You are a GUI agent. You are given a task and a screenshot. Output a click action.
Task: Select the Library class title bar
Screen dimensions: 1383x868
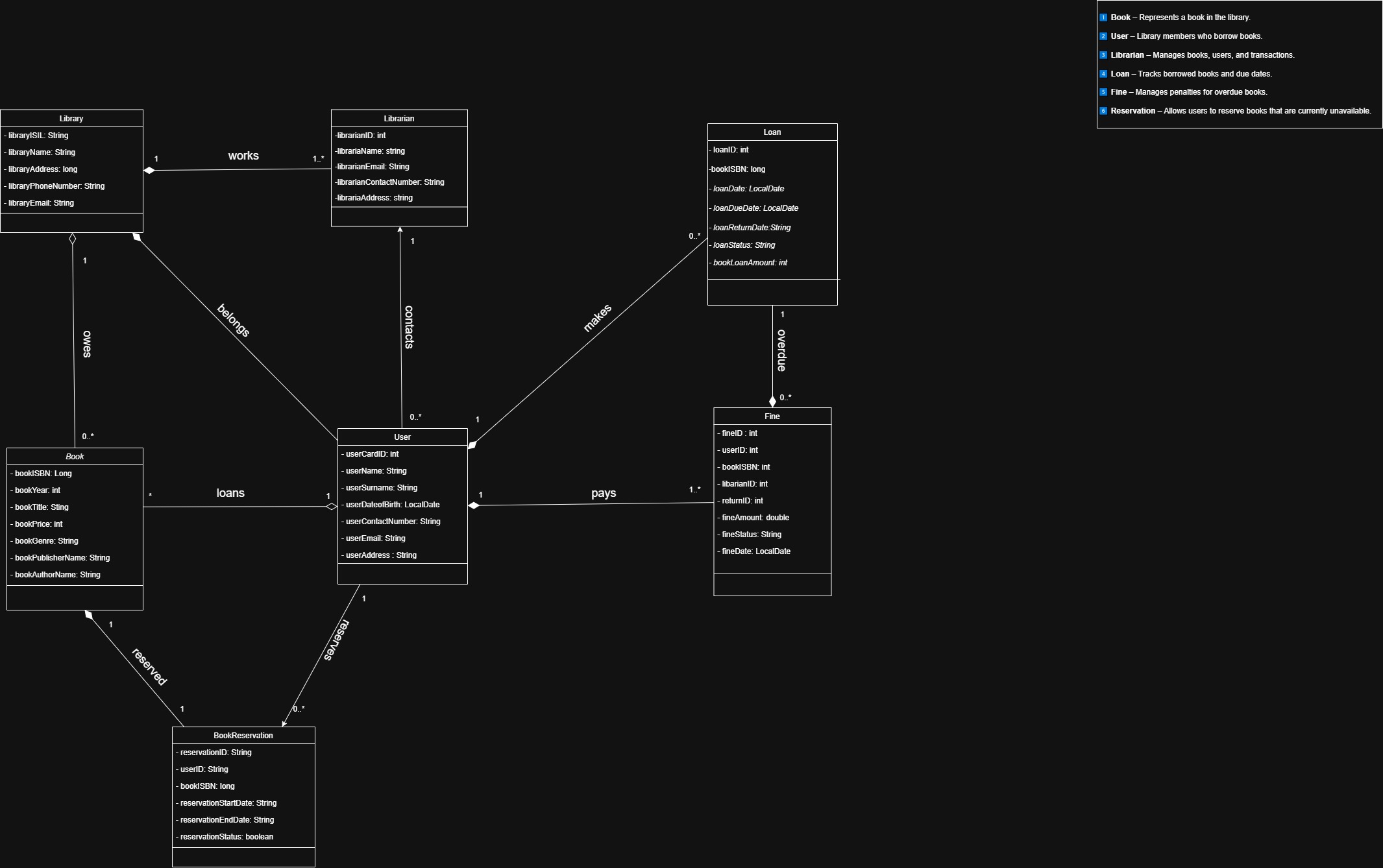click(x=71, y=118)
